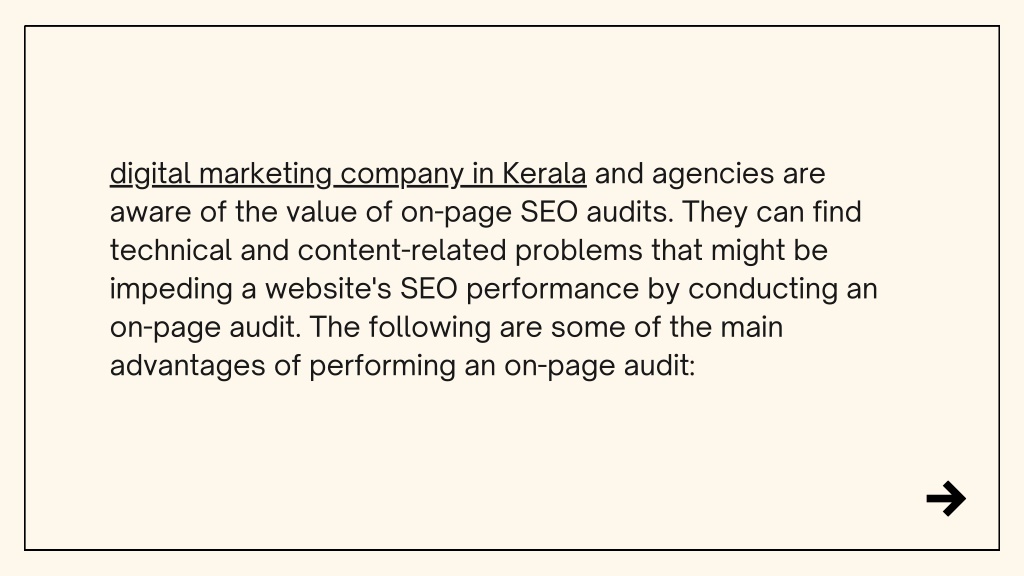This screenshot has width=1024, height=576.
Task: Click the word 'advantages' on last line
Action: click(187, 366)
